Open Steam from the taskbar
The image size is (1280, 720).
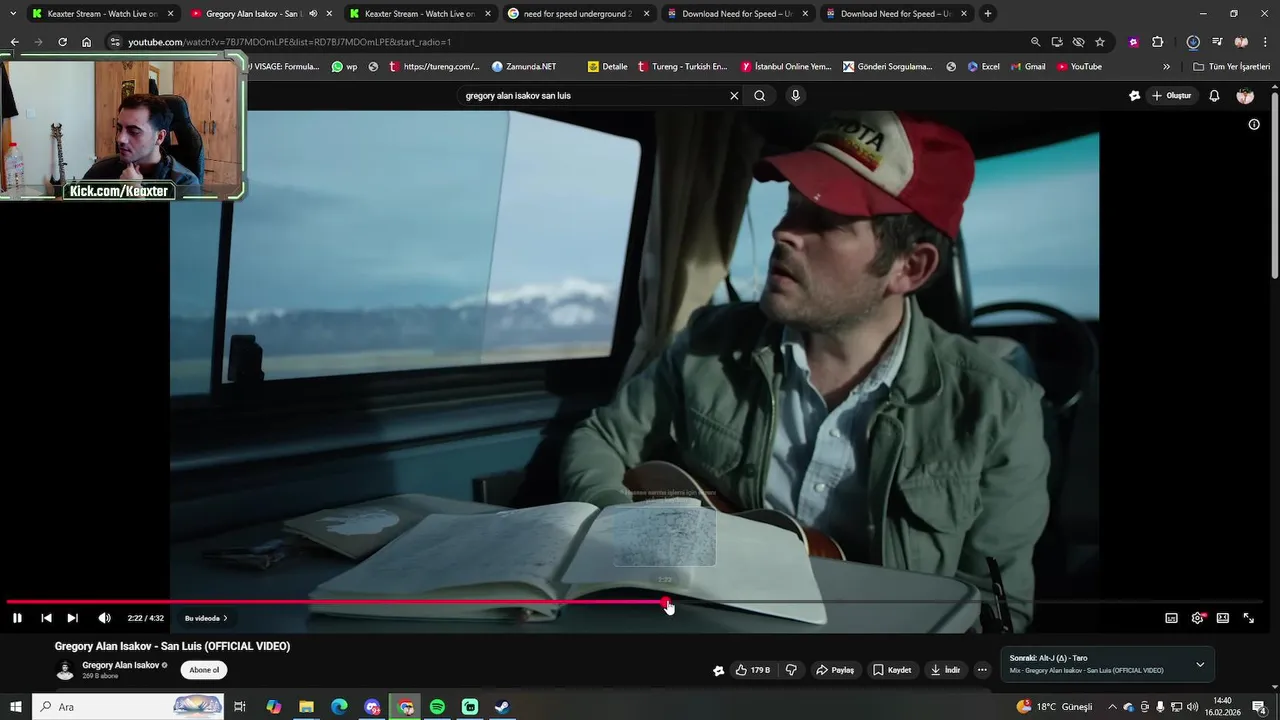tap(502, 707)
